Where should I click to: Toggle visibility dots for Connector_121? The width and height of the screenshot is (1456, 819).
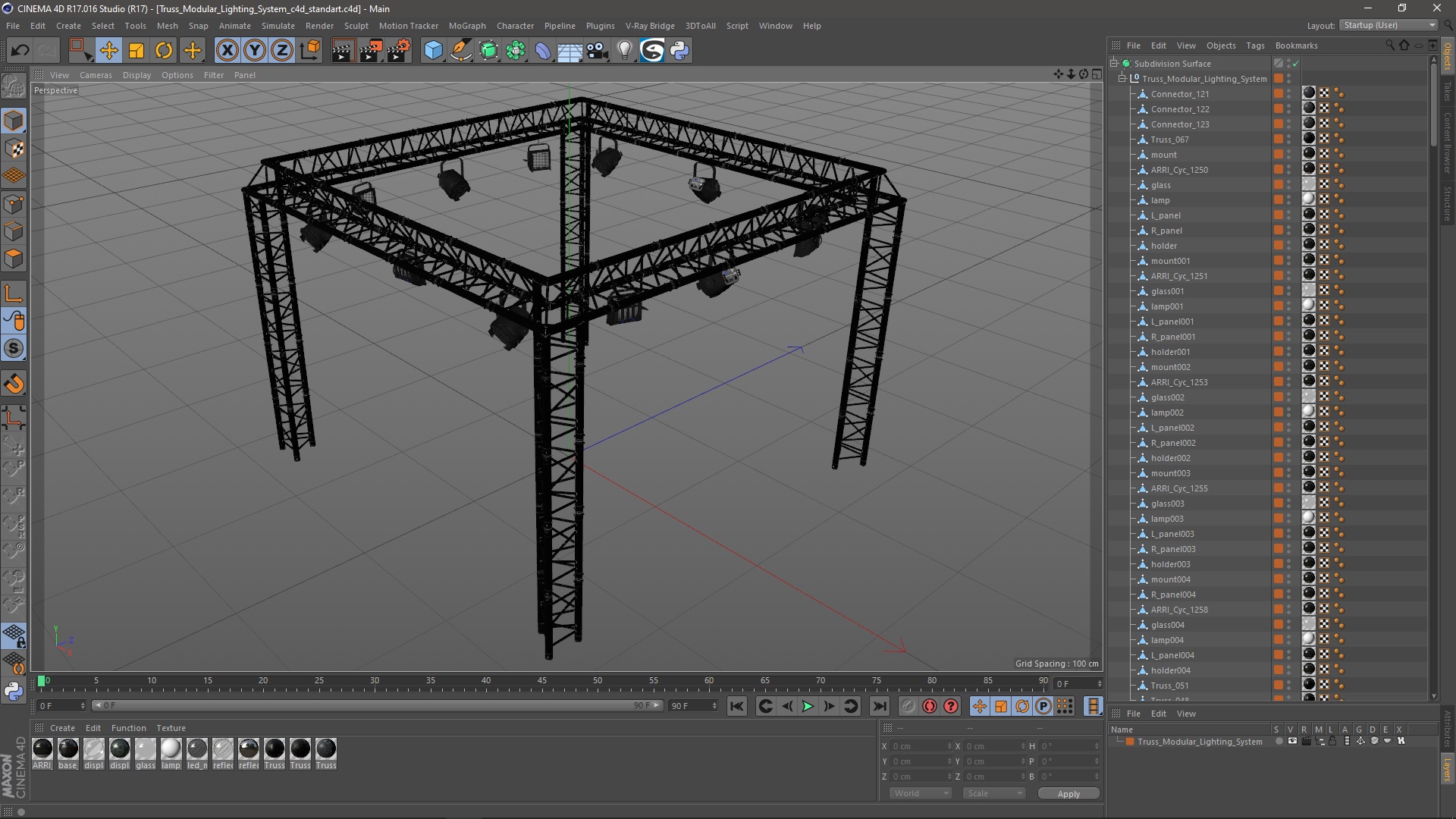(1288, 94)
